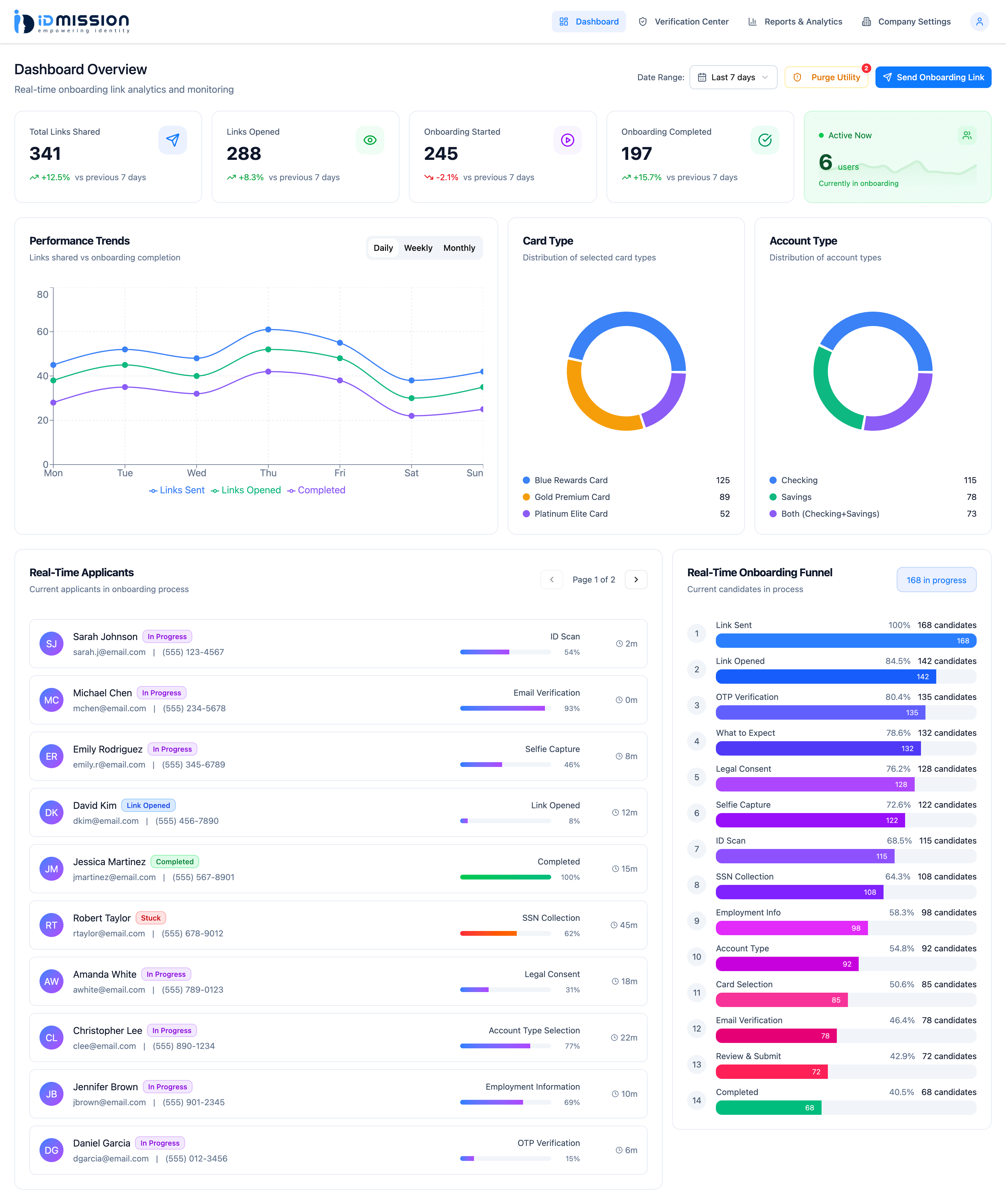The height and width of the screenshot is (1204, 1006).
Task: Go to next page of applicants
Action: (636, 580)
